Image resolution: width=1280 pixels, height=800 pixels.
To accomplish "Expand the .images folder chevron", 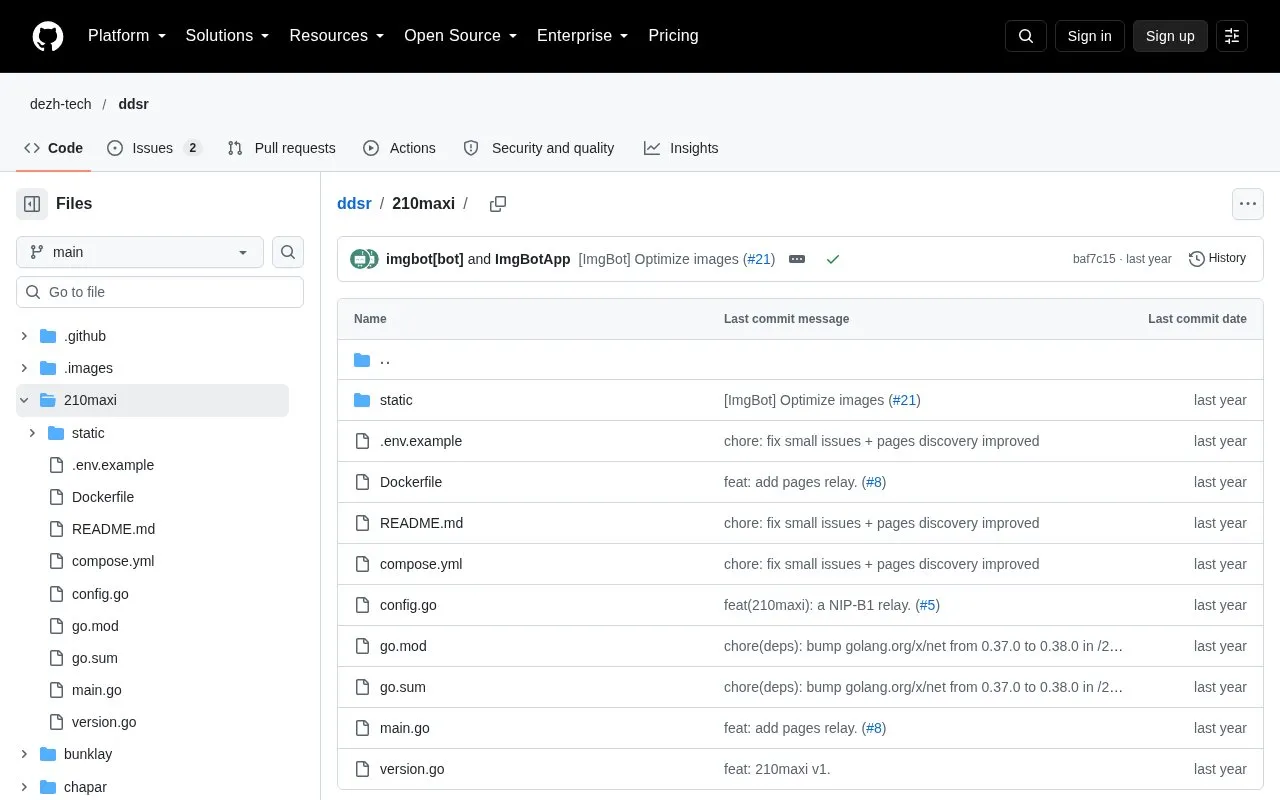I will 24,368.
